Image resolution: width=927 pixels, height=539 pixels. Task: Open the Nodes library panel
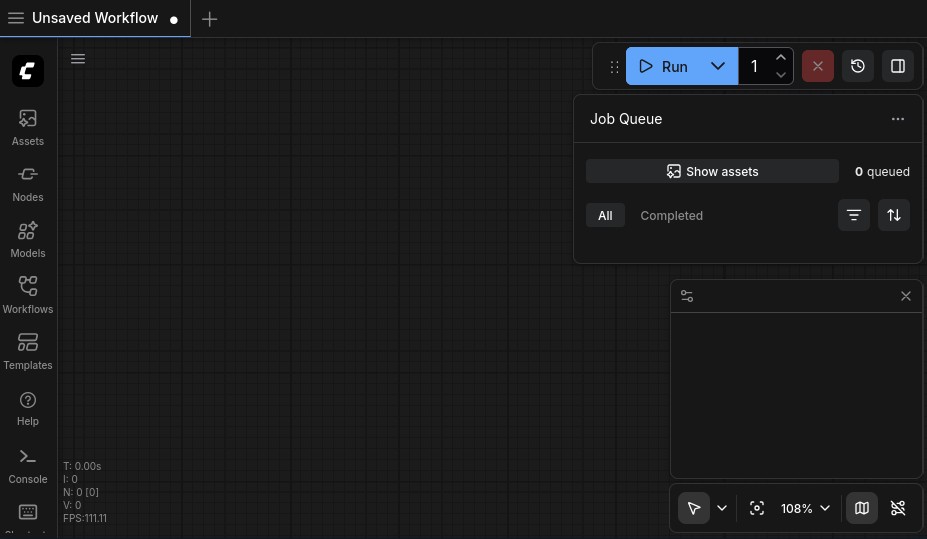tap(28, 183)
